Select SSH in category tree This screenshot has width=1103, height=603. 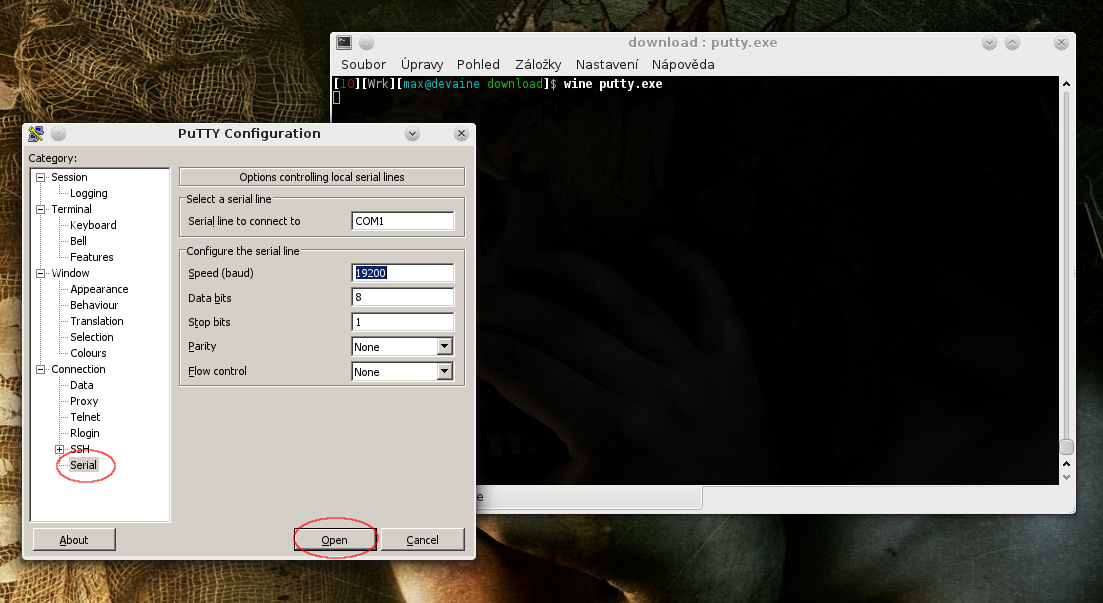click(x=79, y=449)
